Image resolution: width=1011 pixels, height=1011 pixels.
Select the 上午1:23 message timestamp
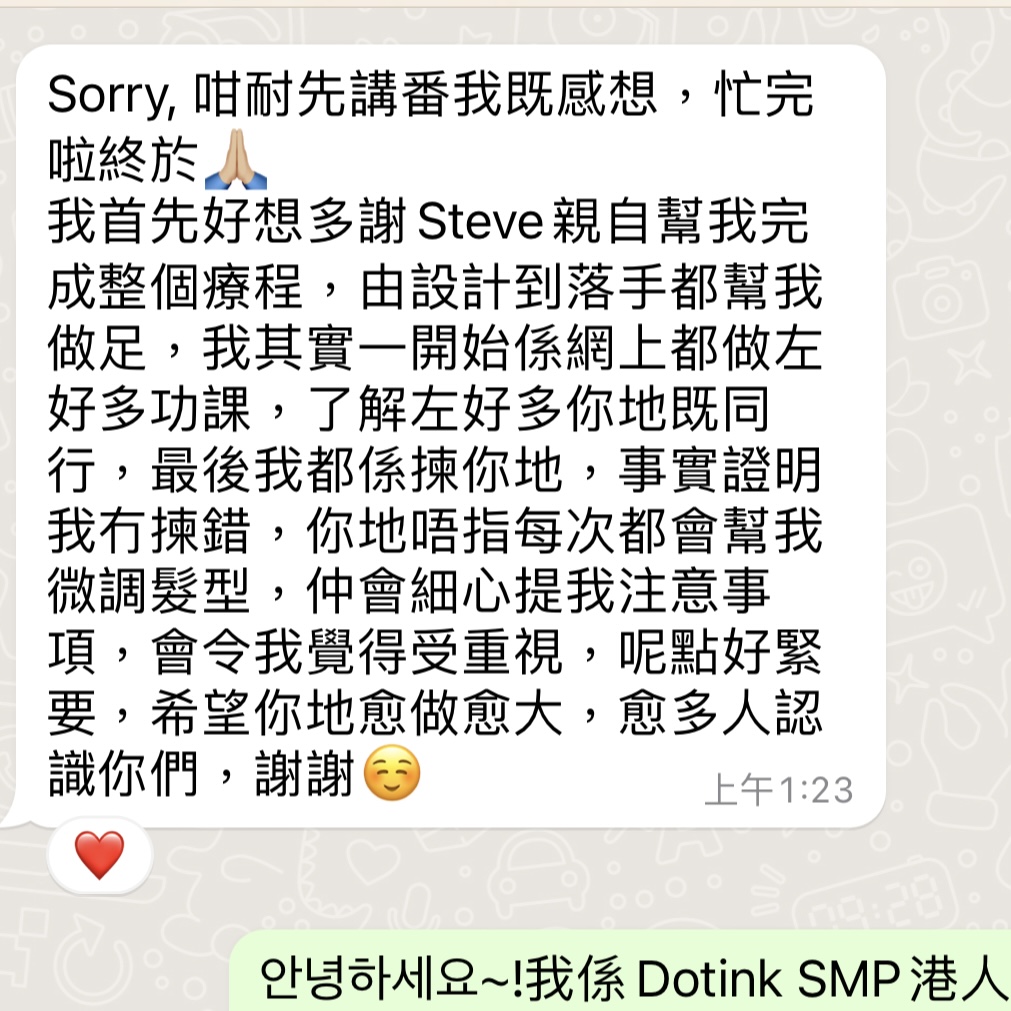click(x=779, y=790)
